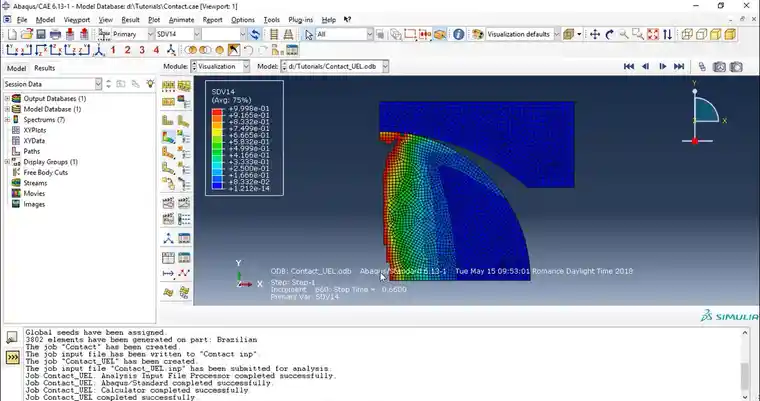Click the Create XY Data icon
This screenshot has width=760, height=401.
pos(168,258)
